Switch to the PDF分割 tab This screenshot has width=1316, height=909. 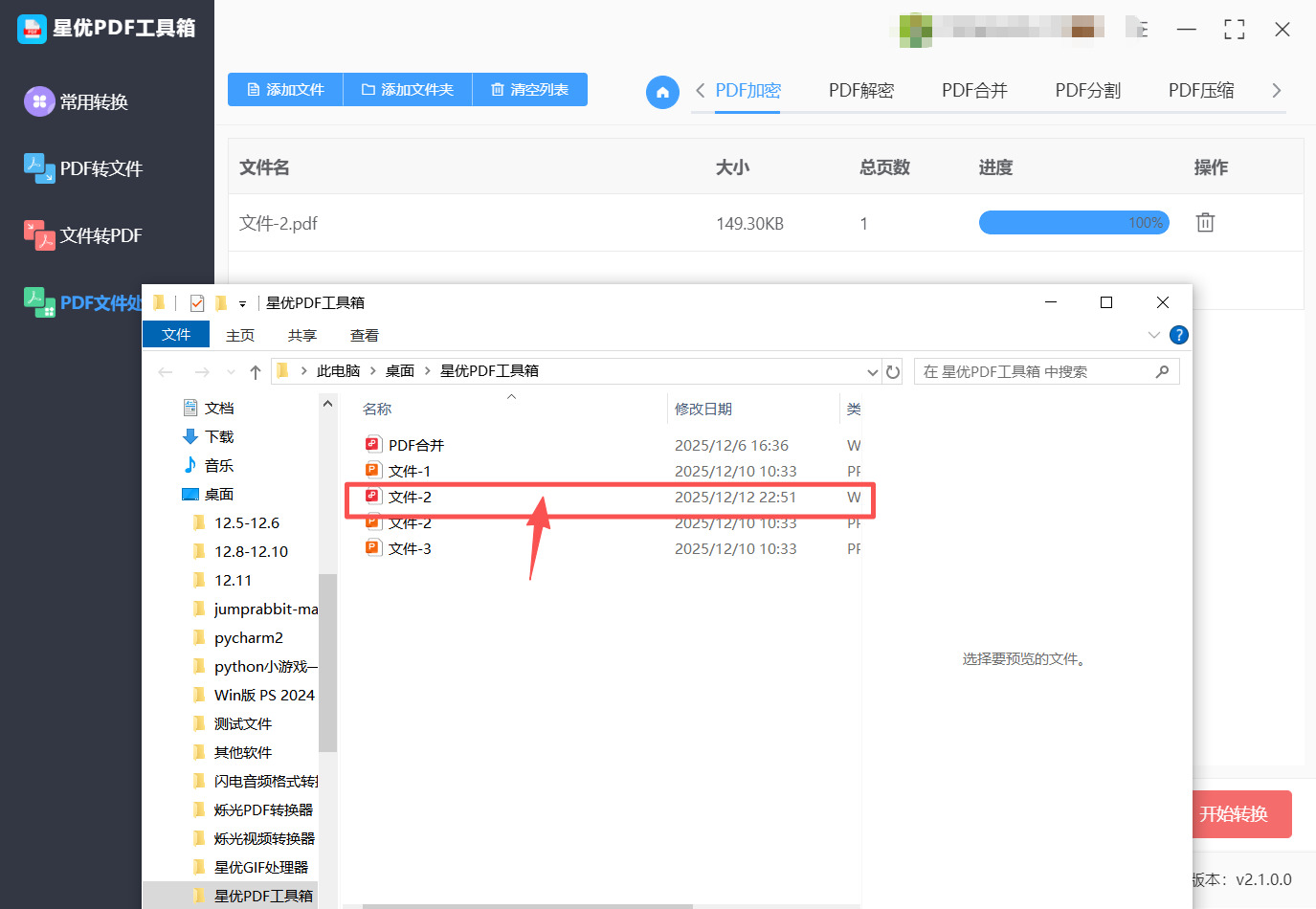pyautogui.click(x=1088, y=91)
